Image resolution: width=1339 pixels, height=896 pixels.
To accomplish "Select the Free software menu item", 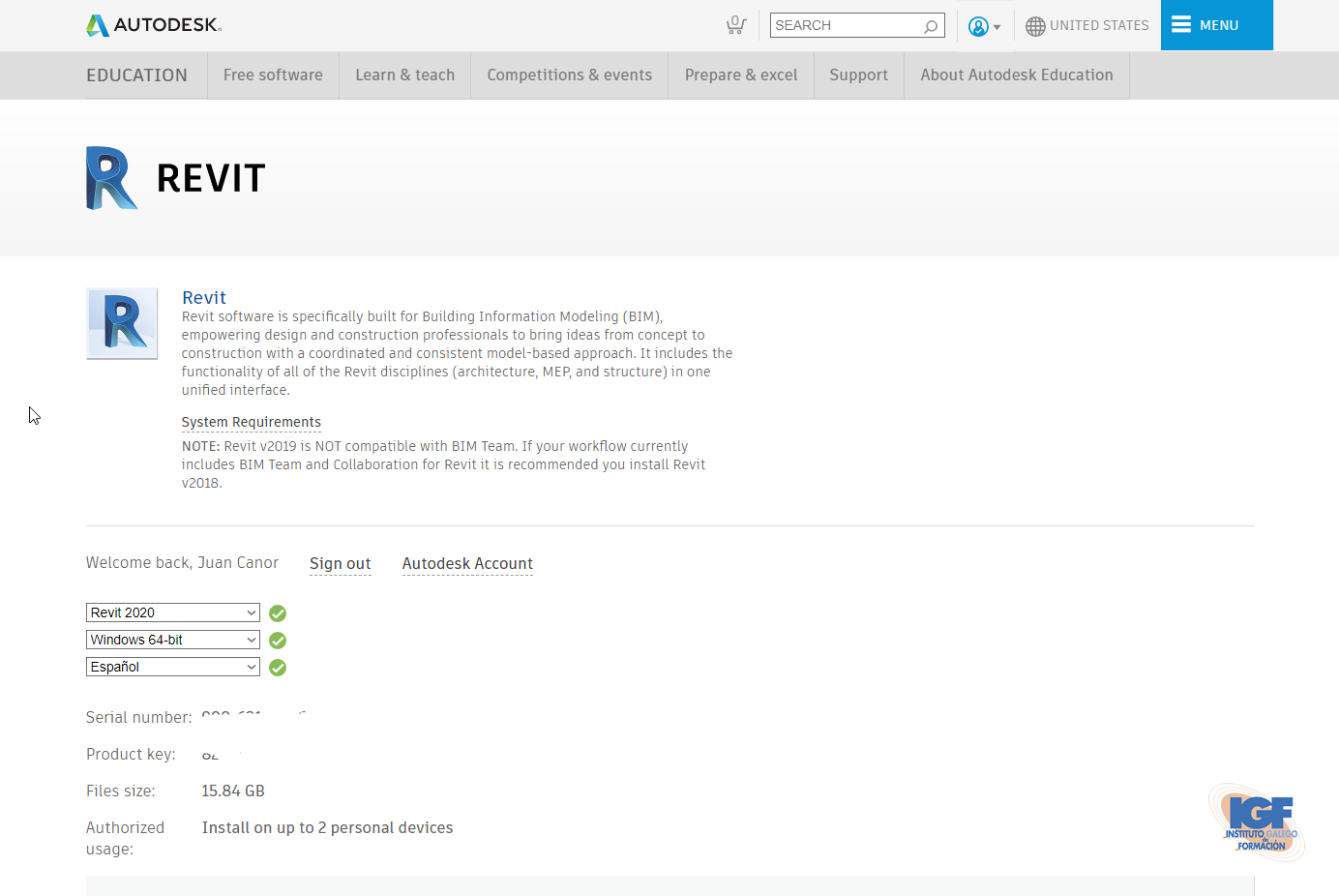I will pos(272,75).
